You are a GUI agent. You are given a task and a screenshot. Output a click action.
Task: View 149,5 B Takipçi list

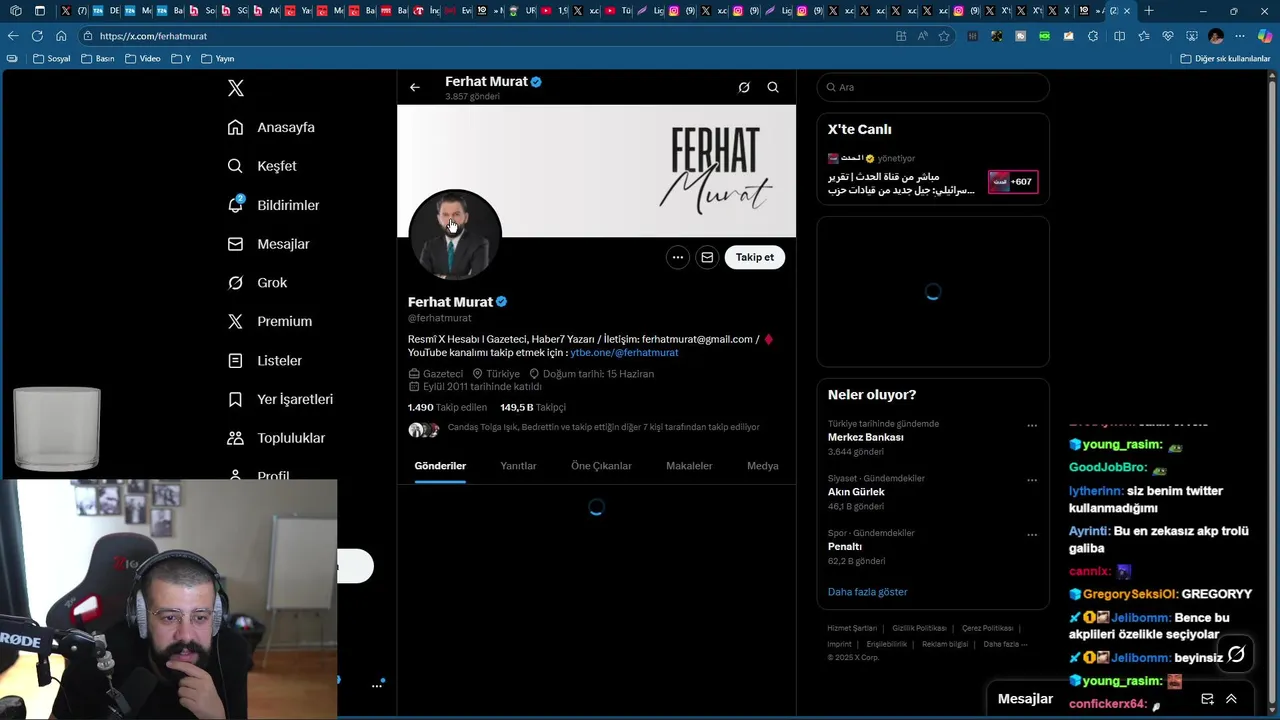coord(533,407)
